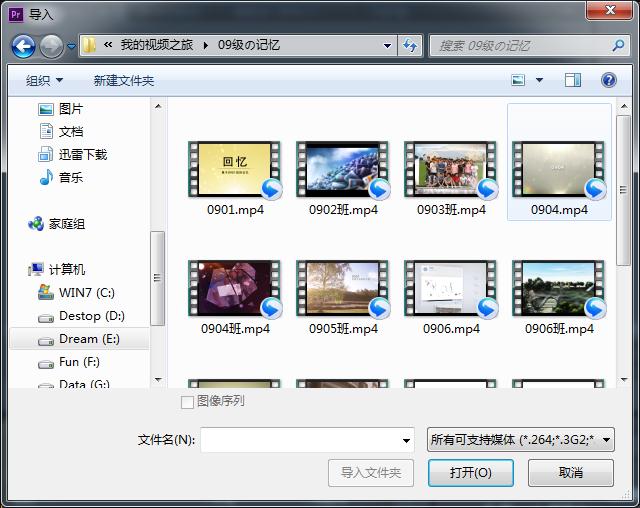Click the Forward navigation arrow

[51, 46]
